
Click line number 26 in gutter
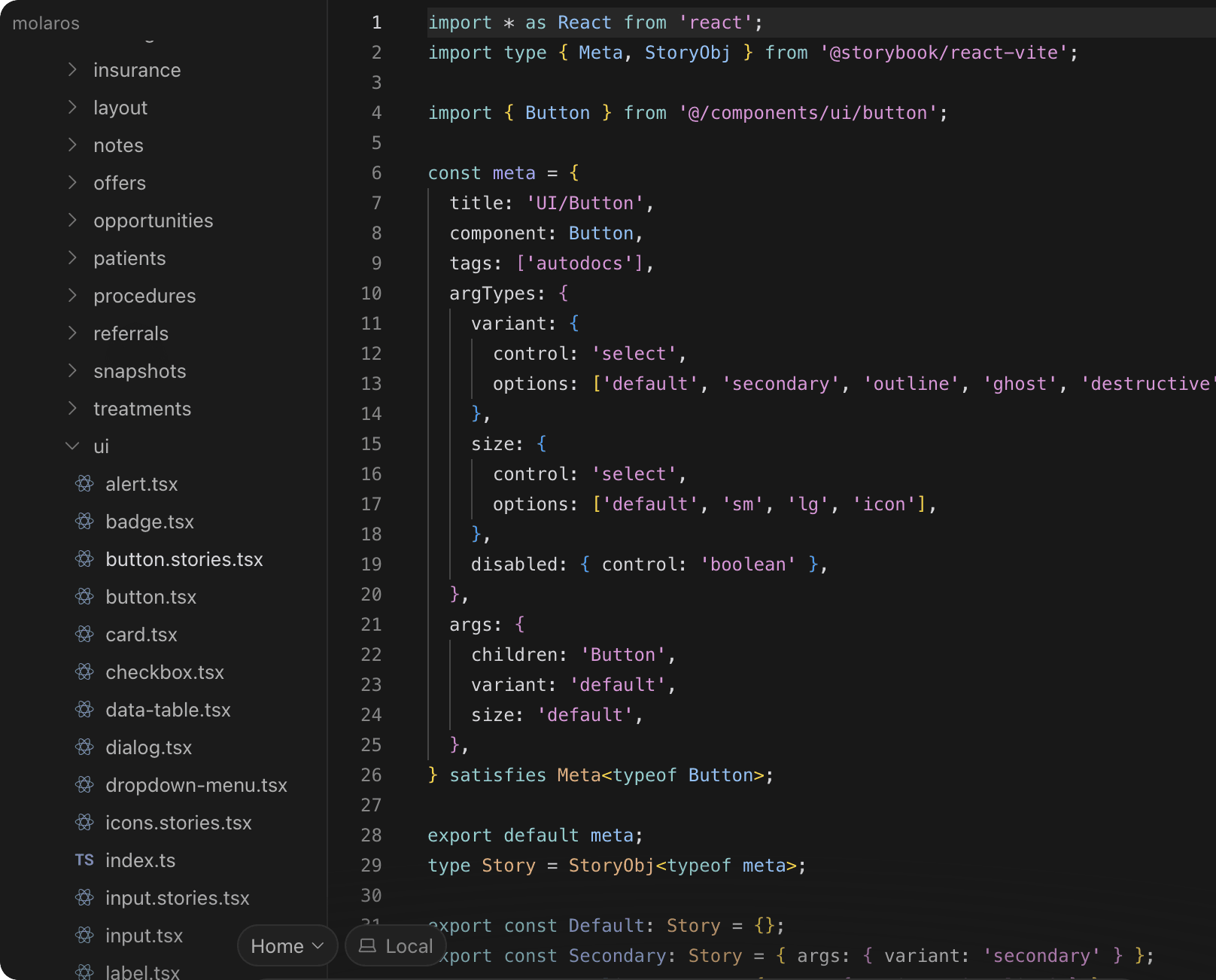371,775
